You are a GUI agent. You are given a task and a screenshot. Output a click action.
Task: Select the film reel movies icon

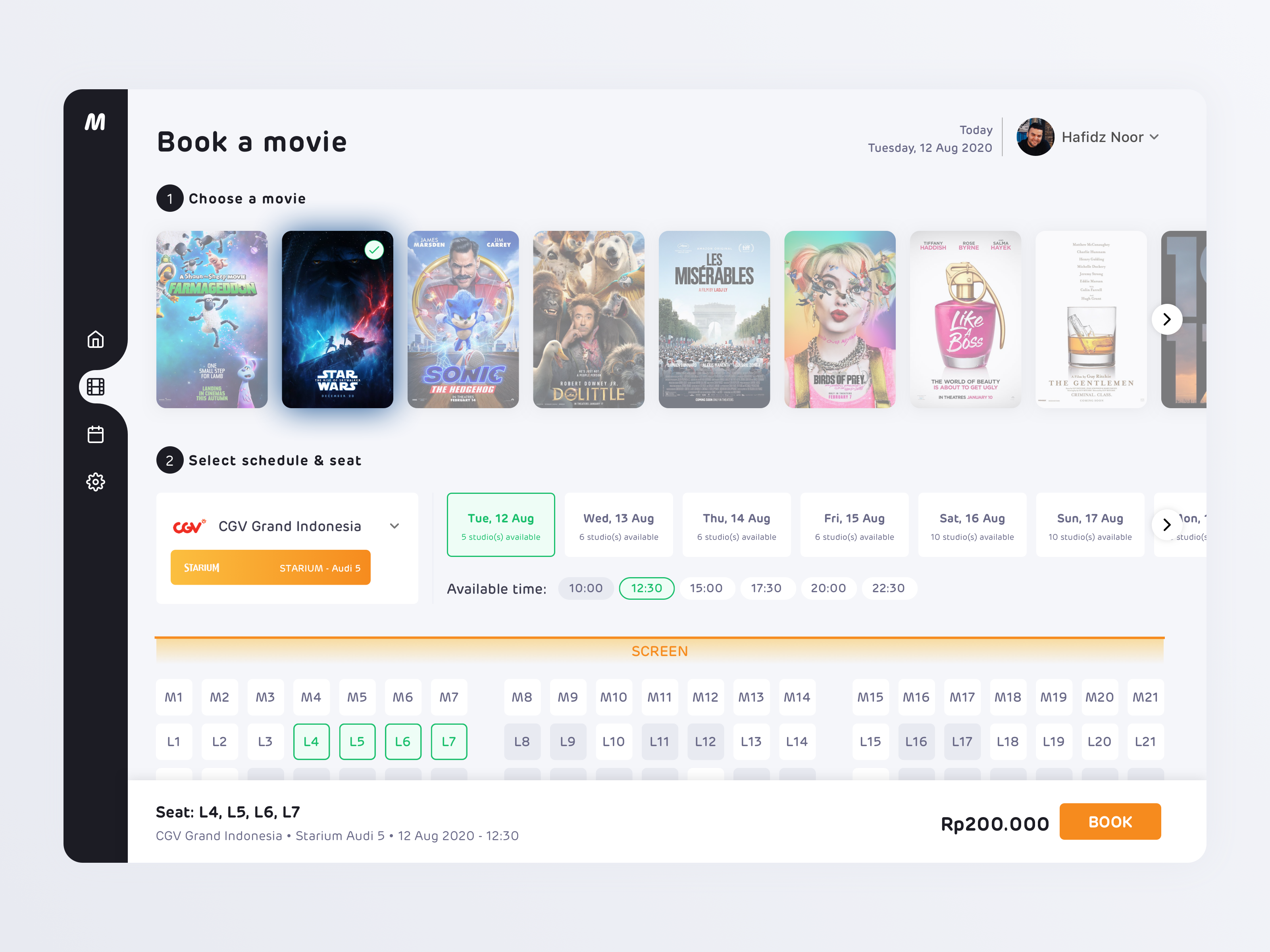pyautogui.click(x=95, y=387)
